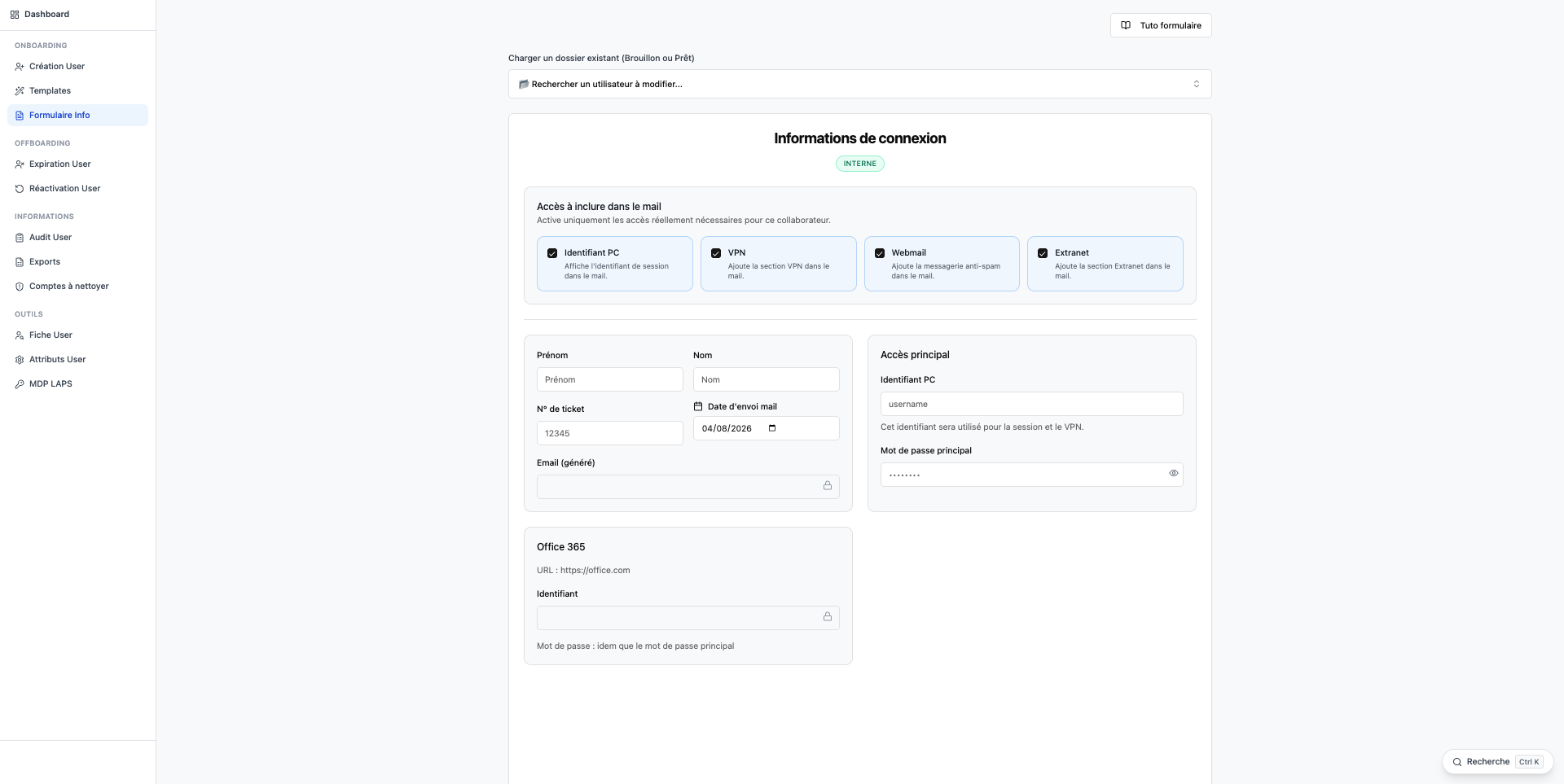The image size is (1564, 784).
Task: Click the magnifier icon in Recherche button
Action: click(1457, 762)
